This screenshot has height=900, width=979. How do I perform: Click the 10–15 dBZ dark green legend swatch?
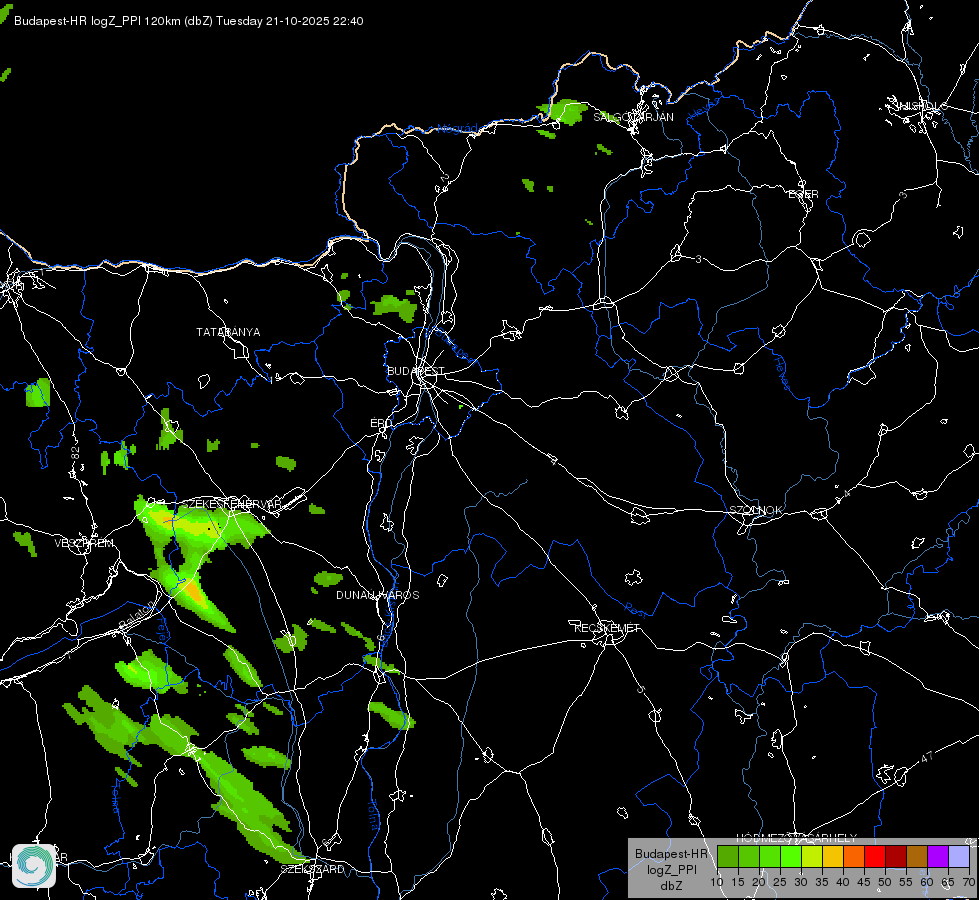728,856
